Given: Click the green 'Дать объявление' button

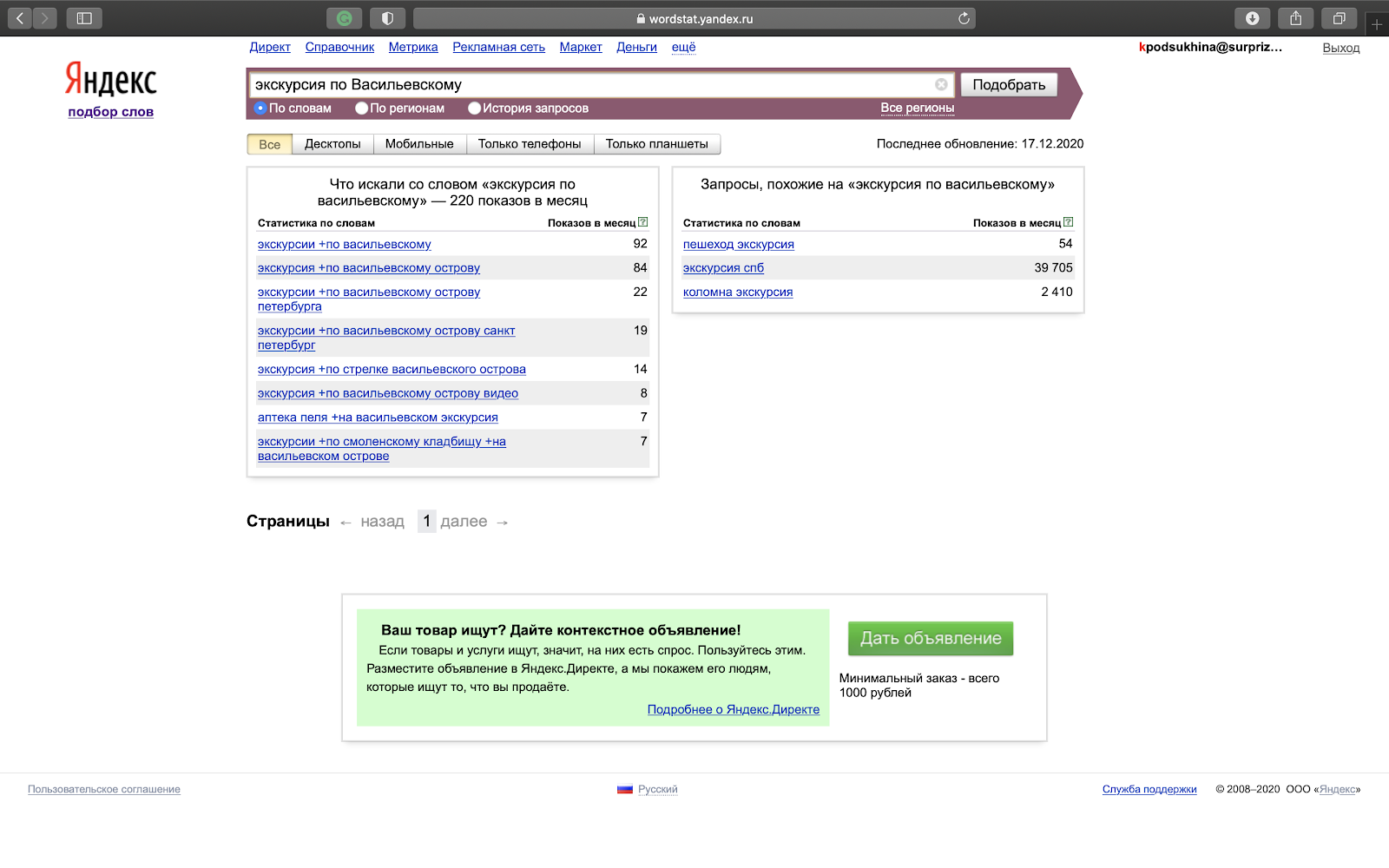Looking at the screenshot, I should coord(931,638).
